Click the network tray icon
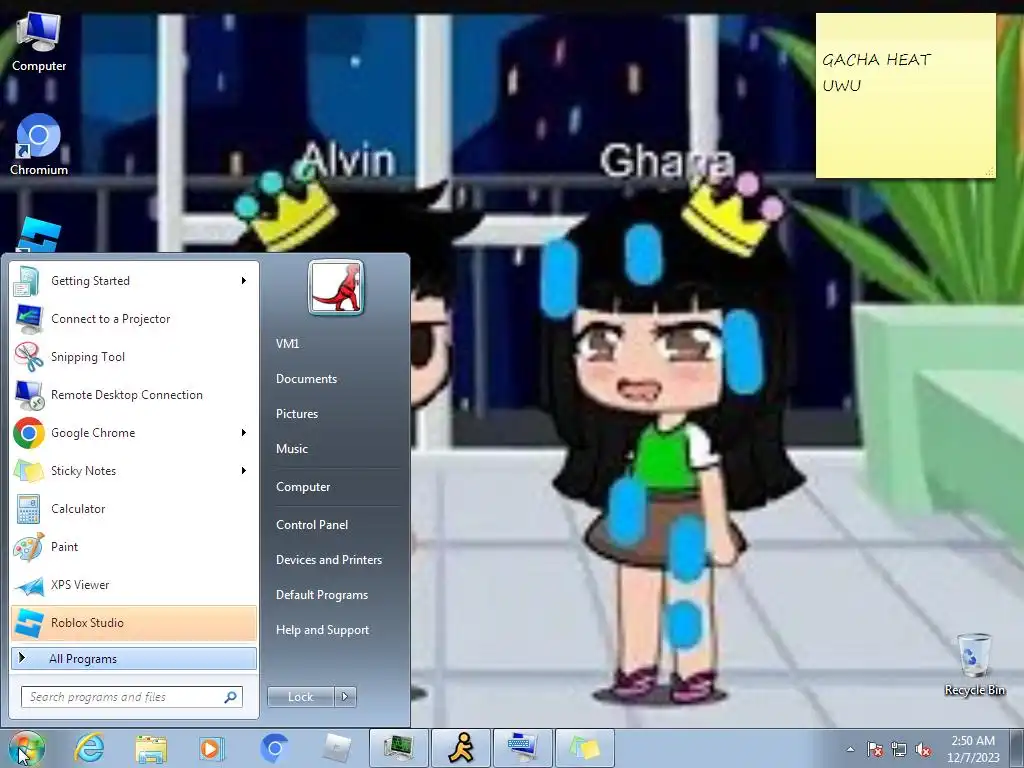This screenshot has height=768, width=1024. (x=899, y=749)
